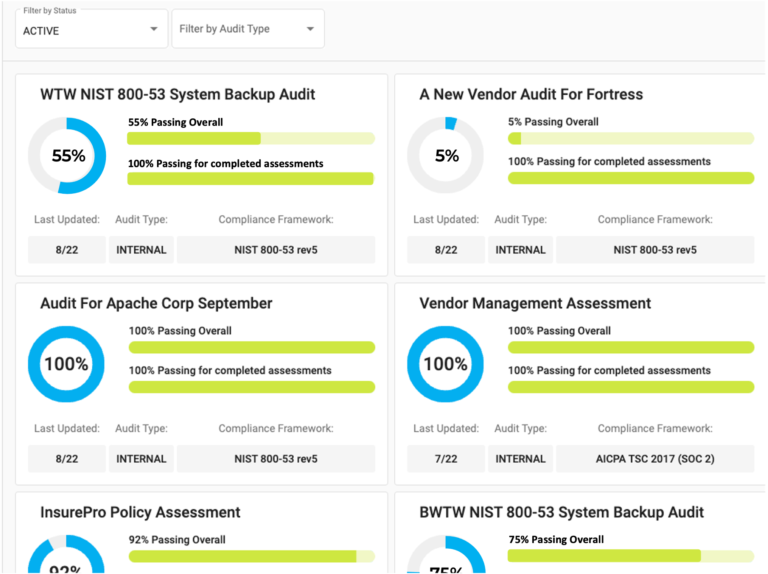
Task: Click the 5% Passing Overall progress bar
Action: coord(630,138)
